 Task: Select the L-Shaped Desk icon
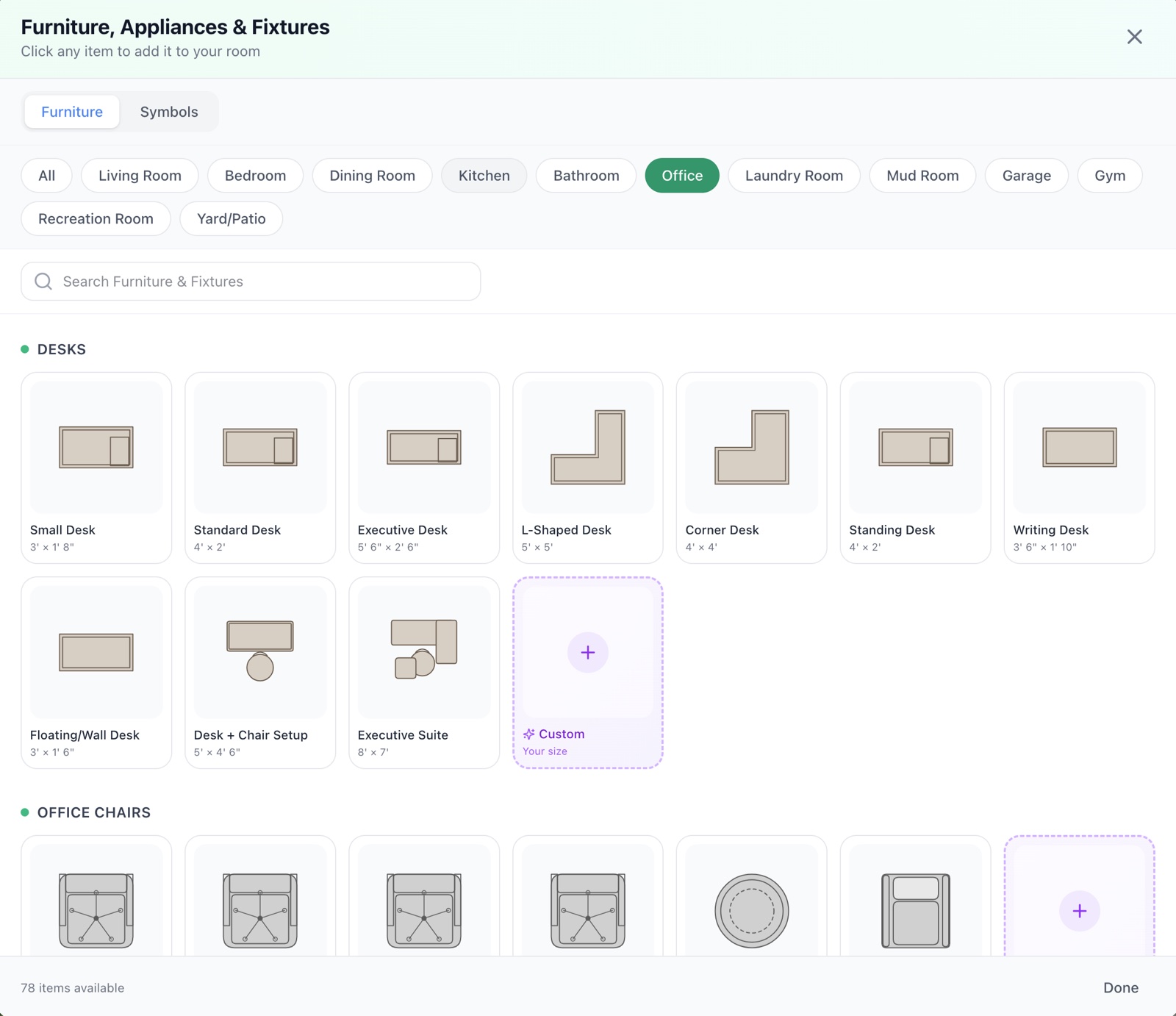(x=588, y=447)
